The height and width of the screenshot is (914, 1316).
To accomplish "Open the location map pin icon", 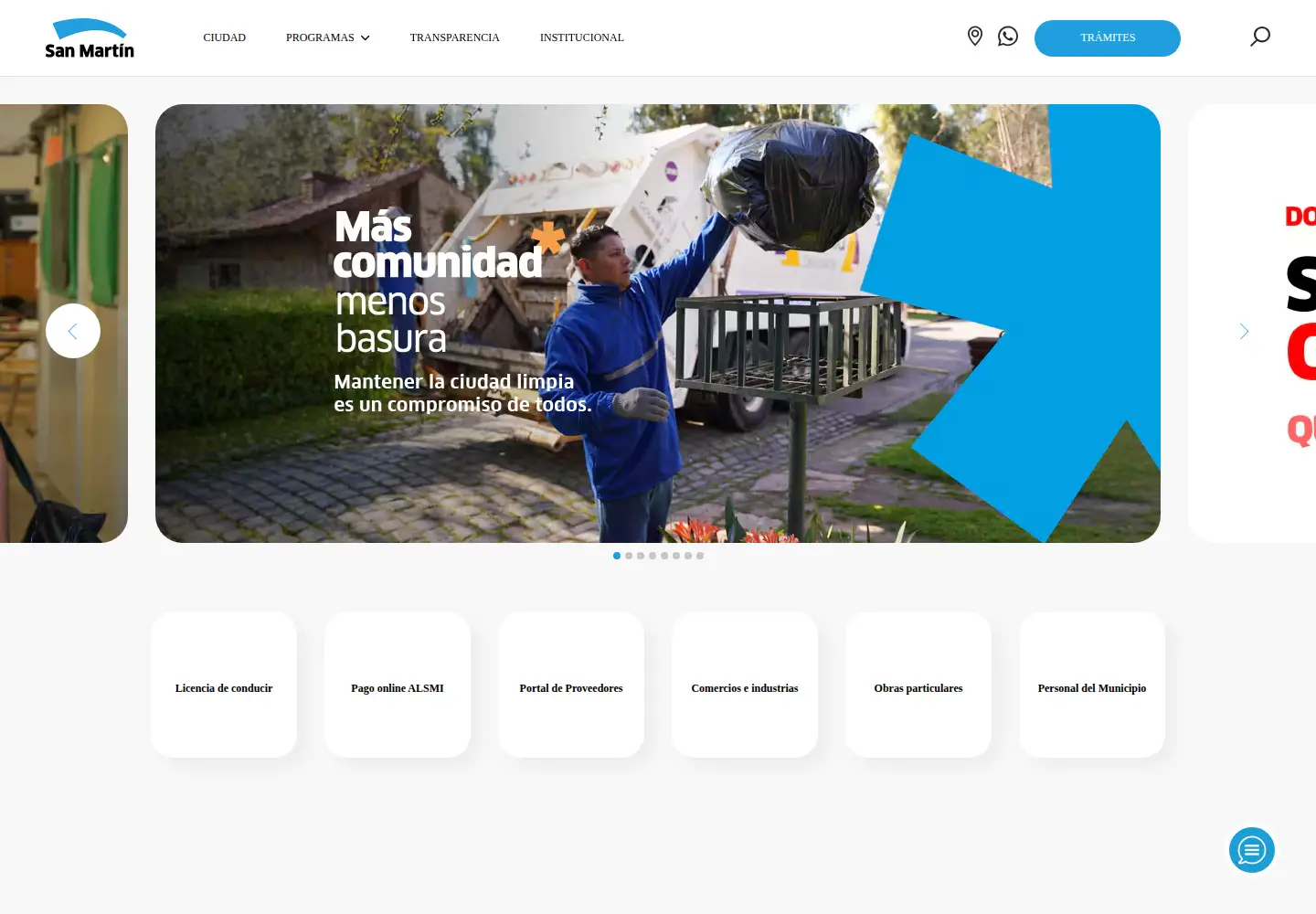I will (975, 37).
